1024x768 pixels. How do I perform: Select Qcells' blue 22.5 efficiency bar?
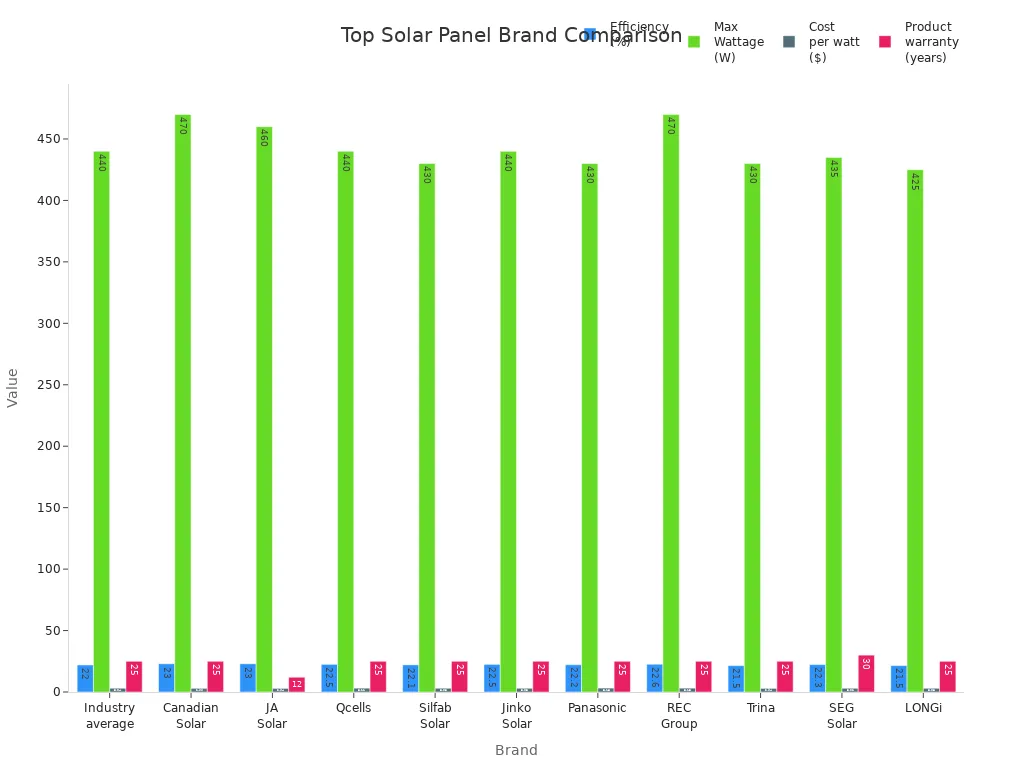tap(329, 678)
